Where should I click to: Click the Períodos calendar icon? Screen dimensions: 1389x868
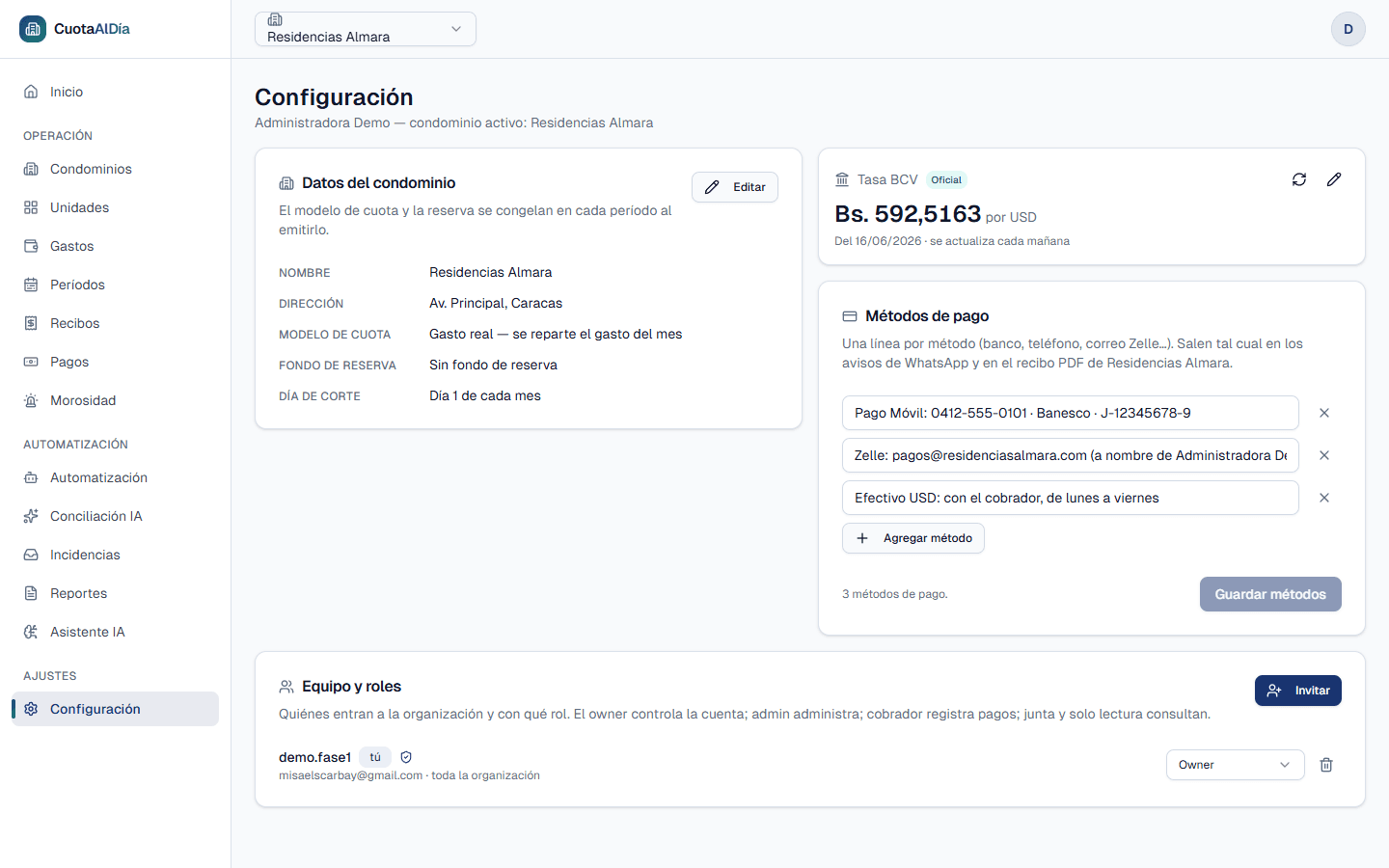click(x=31, y=285)
